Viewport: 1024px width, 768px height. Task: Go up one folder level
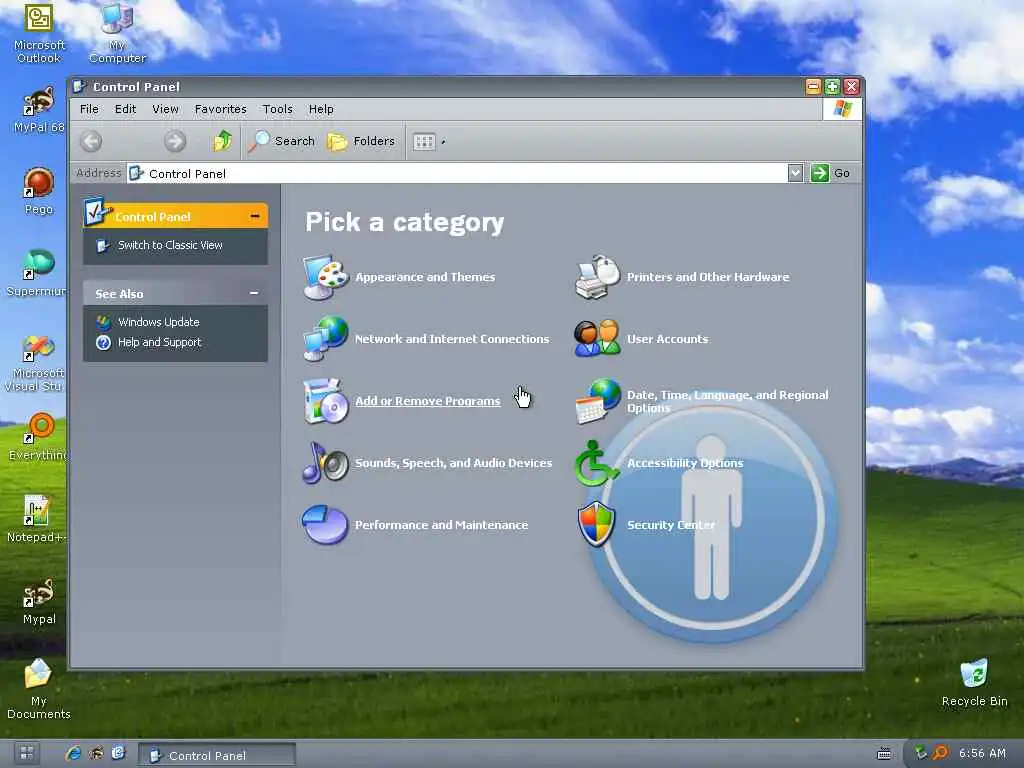[x=223, y=141]
